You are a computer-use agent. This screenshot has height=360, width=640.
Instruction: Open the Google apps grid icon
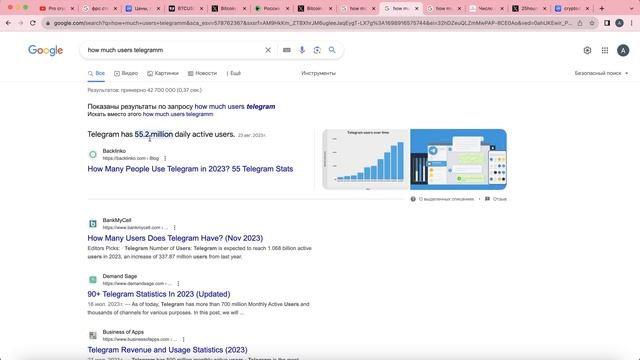pos(604,50)
